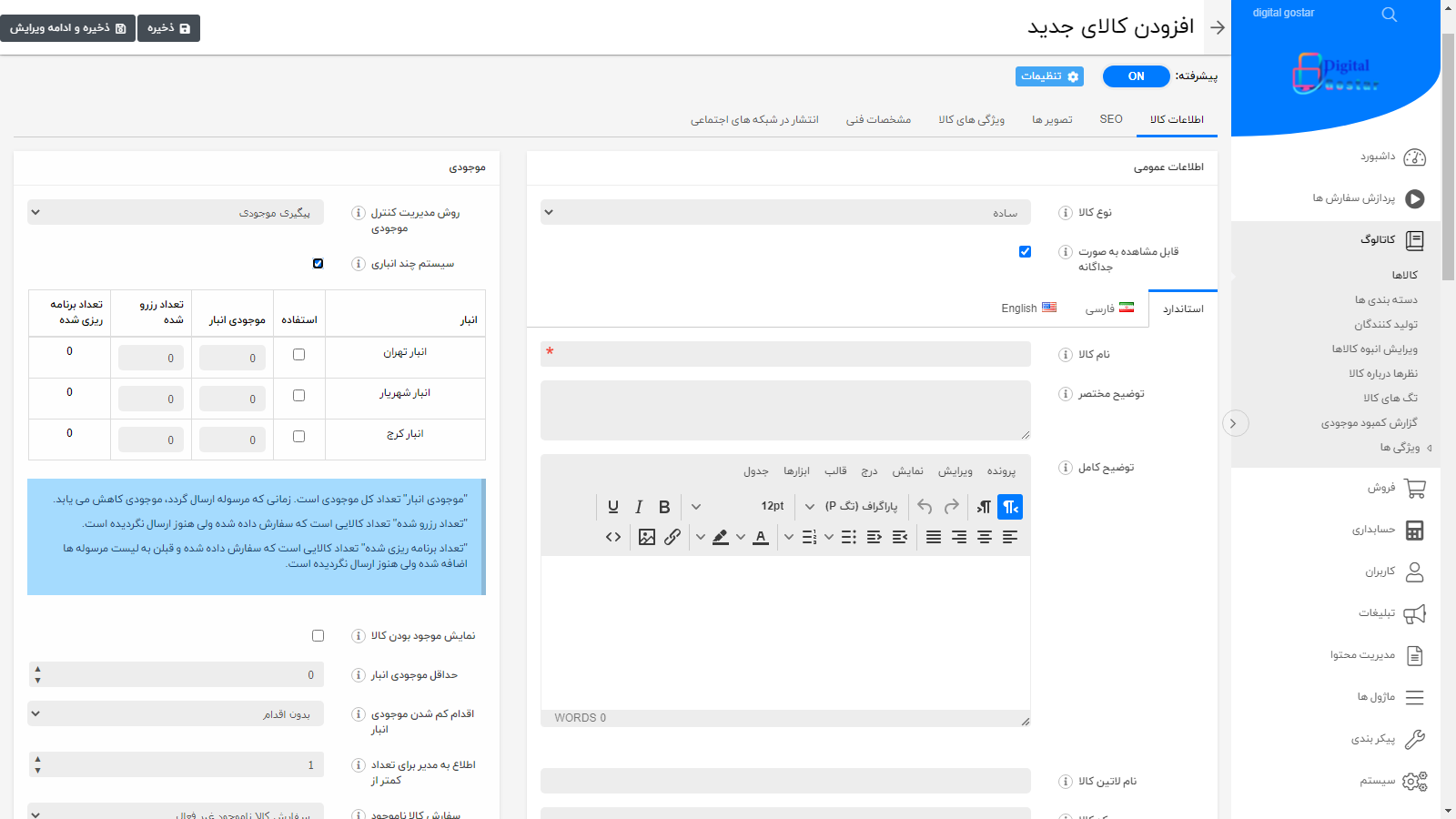The width and height of the screenshot is (1456, 819).
Task: Enable the انبار تهران usage checkbox
Action: [298, 355]
